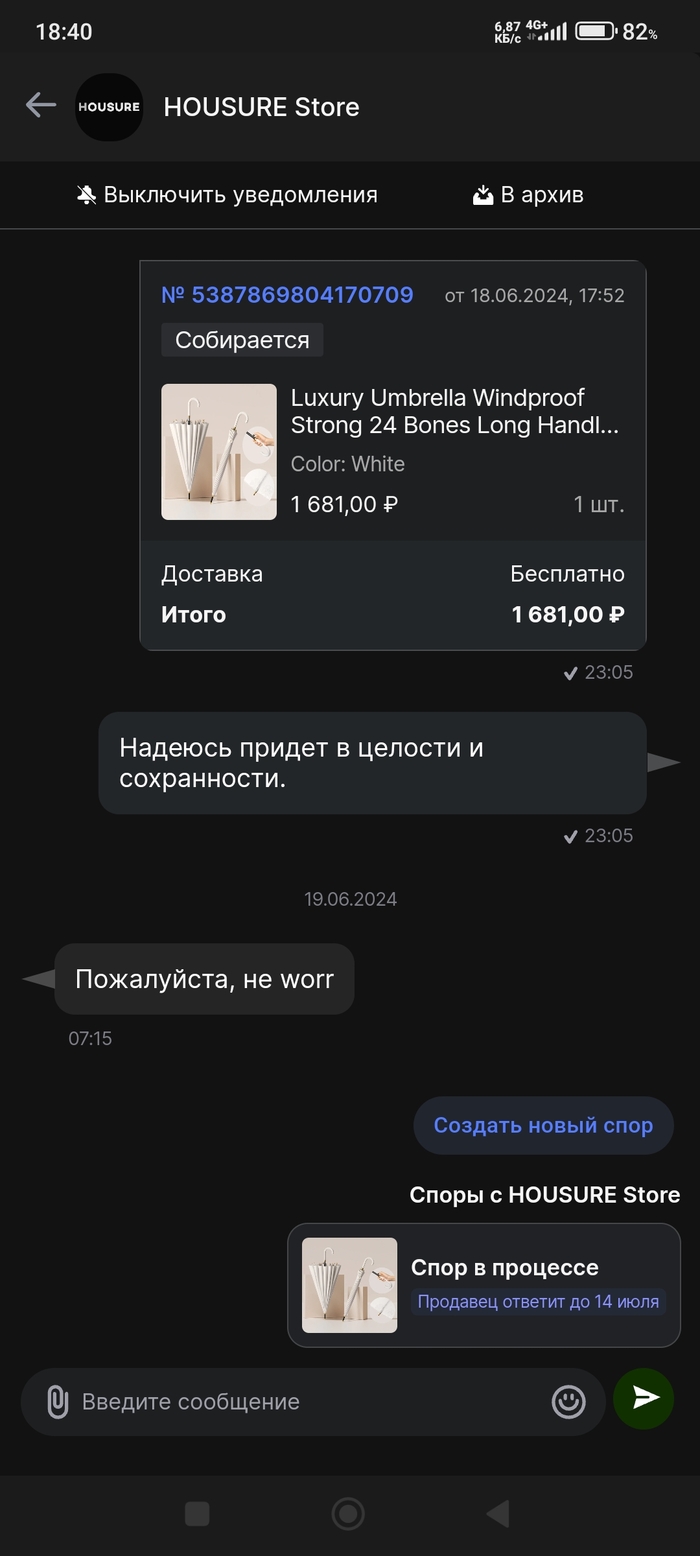Tap the muted bell notification icon
Screen dimensions: 700x1556
87,195
